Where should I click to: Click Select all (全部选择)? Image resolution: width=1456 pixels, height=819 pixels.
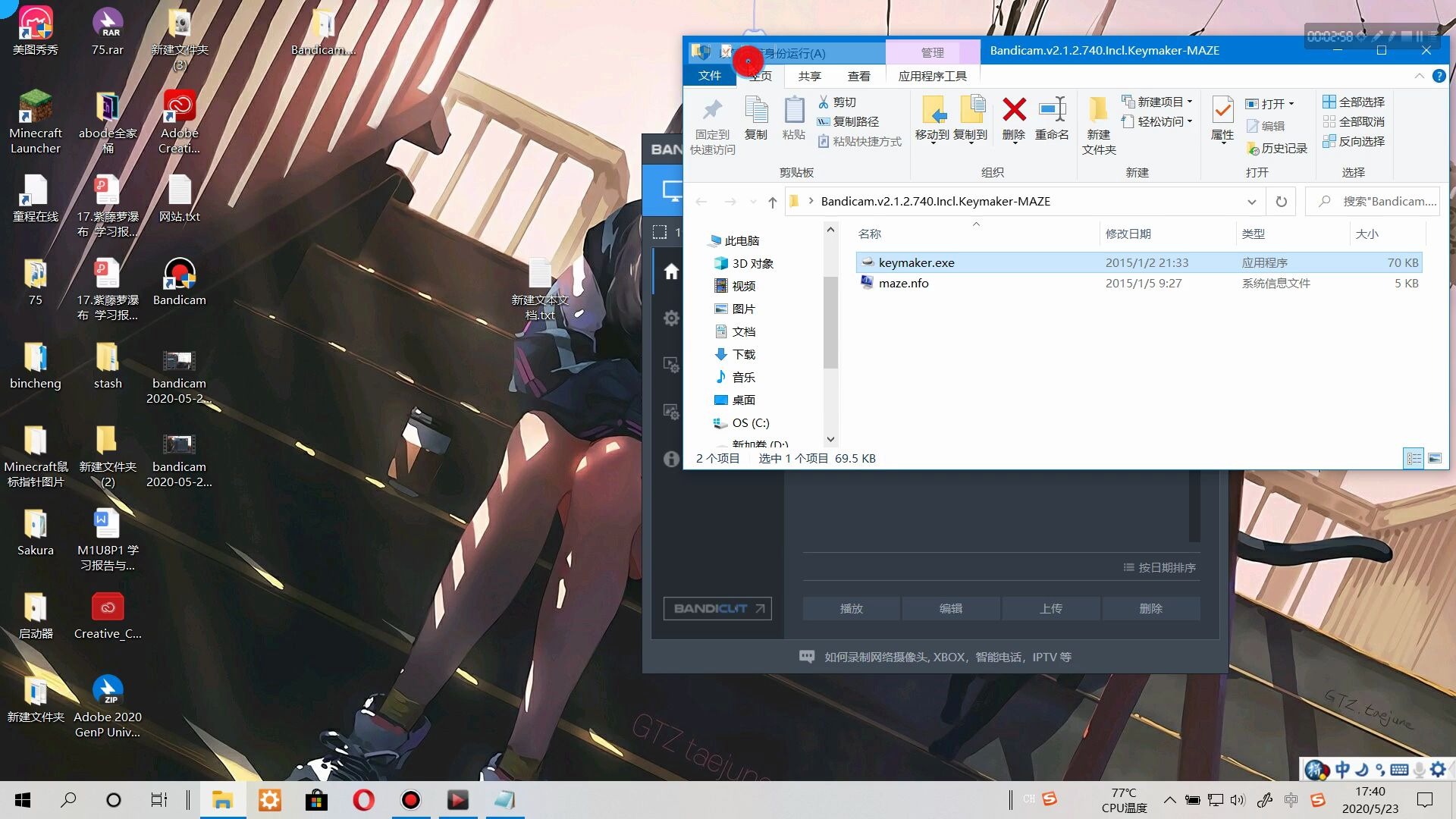pyautogui.click(x=1354, y=102)
